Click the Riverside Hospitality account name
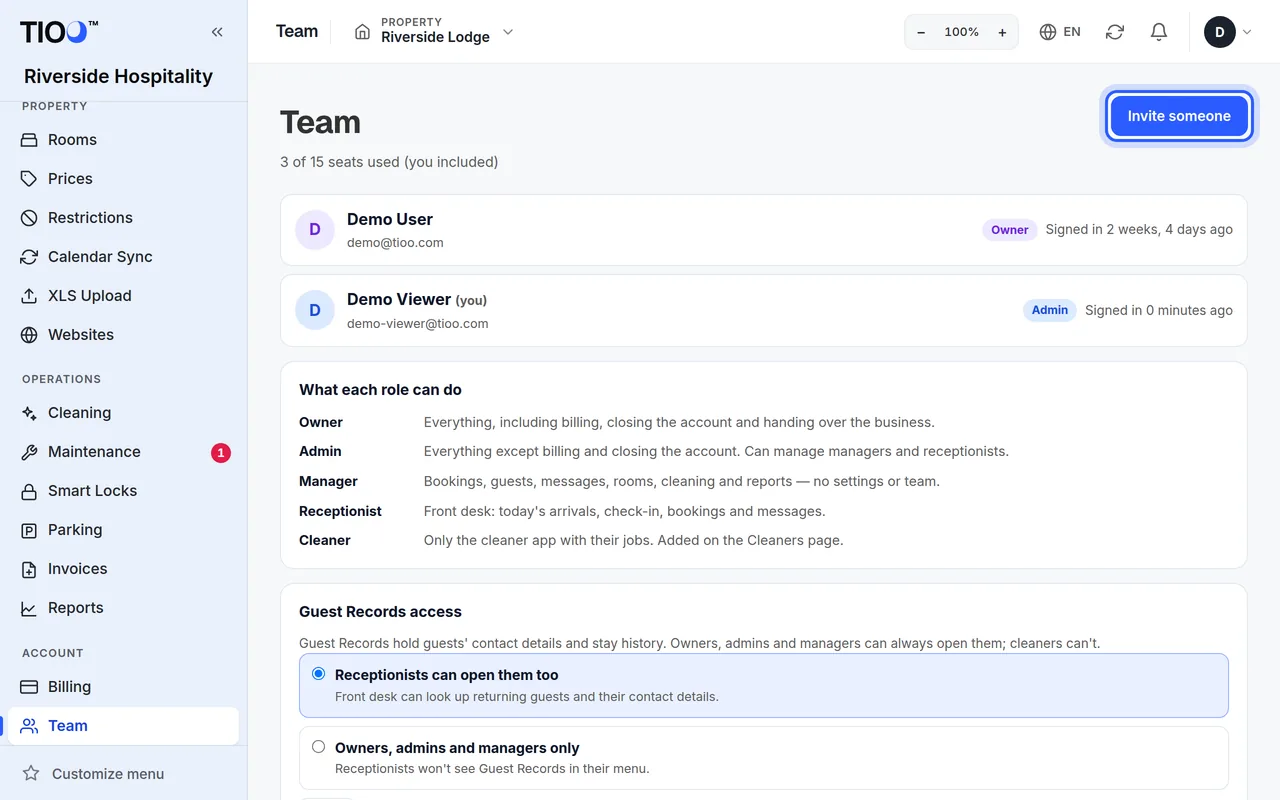 (x=118, y=76)
